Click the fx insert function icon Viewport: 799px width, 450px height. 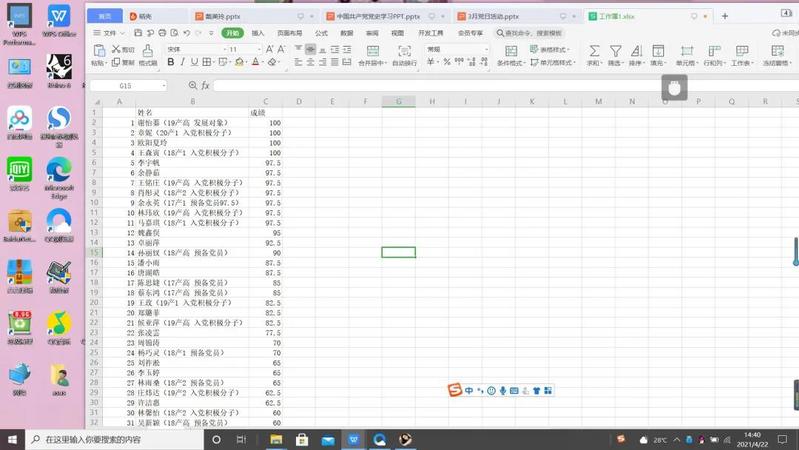click(x=205, y=86)
